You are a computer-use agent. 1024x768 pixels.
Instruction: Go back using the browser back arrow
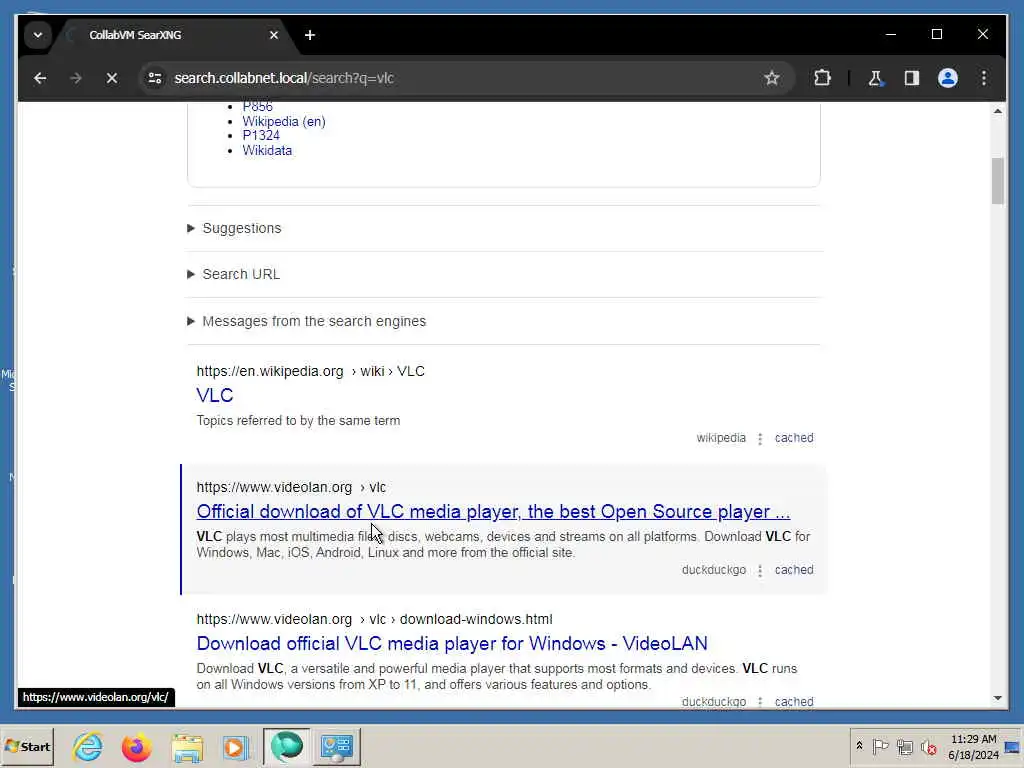click(40, 78)
